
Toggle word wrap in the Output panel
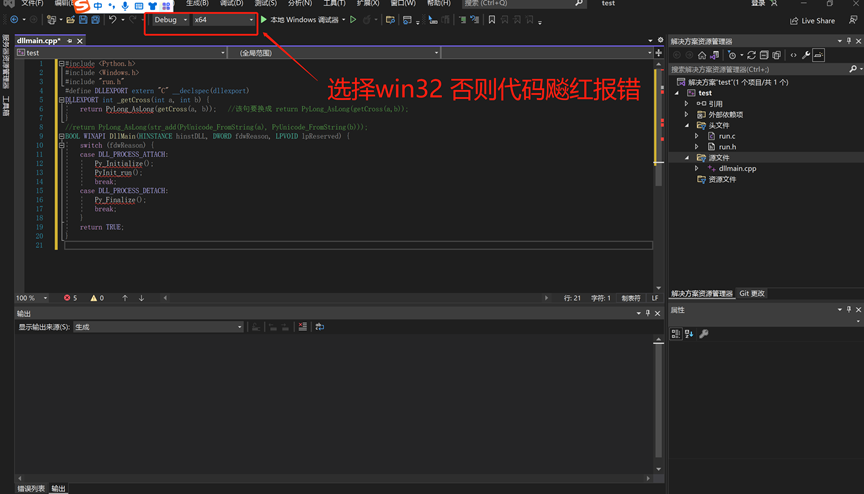[x=320, y=327]
